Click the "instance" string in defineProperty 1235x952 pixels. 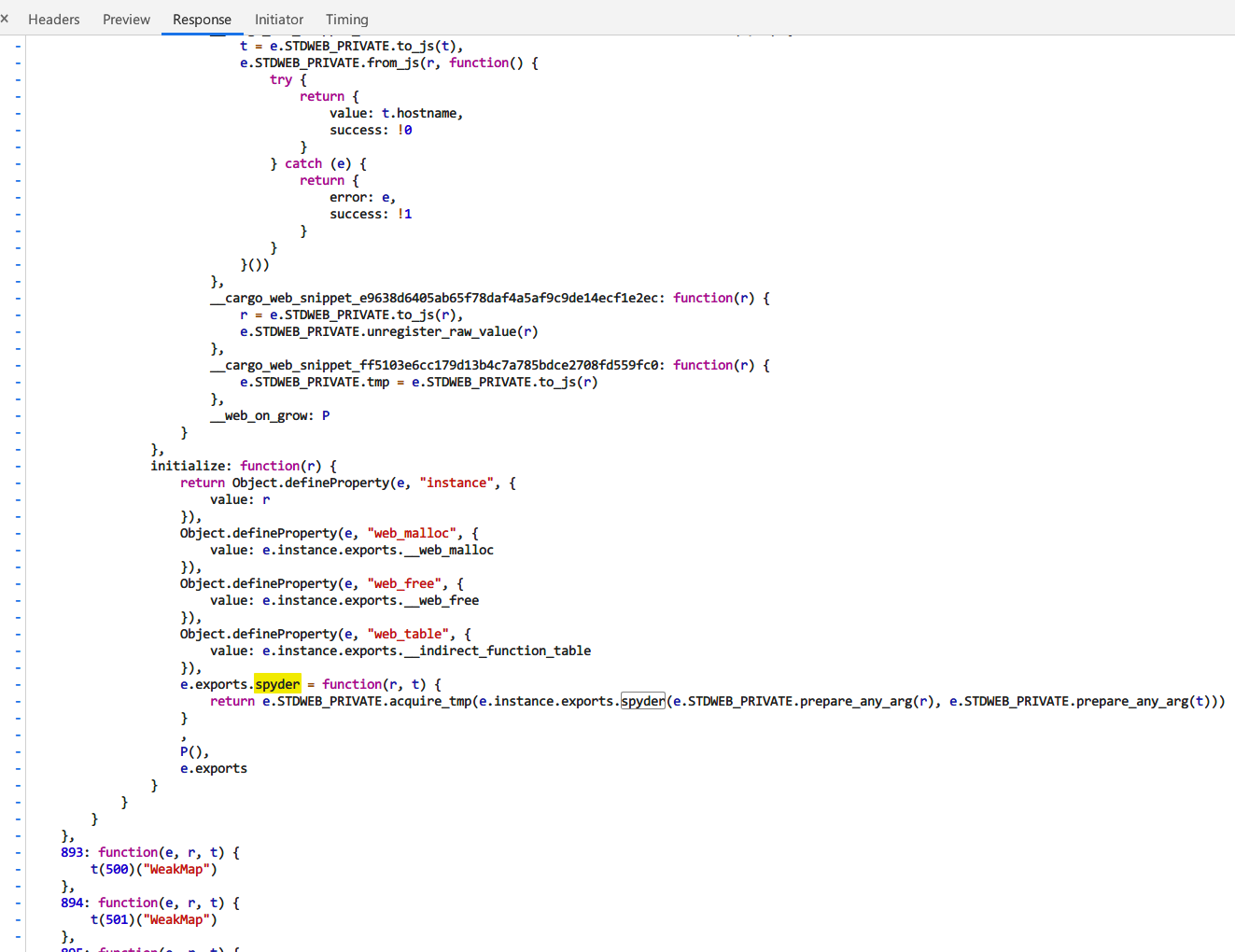pos(456,483)
